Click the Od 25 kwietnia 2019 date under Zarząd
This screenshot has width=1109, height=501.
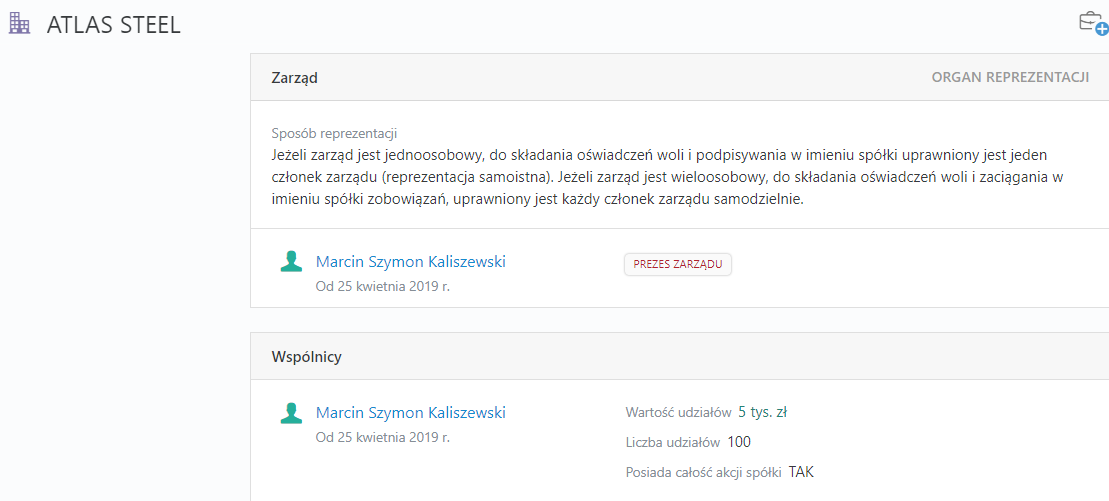(383, 287)
